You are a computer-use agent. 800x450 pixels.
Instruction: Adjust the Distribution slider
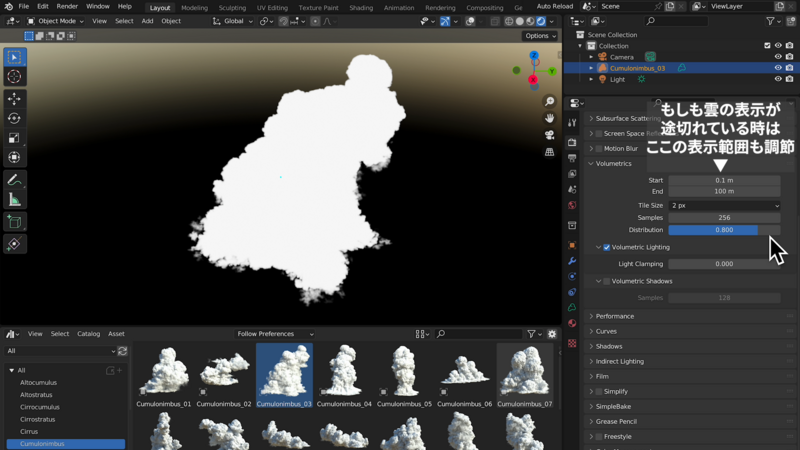pos(724,230)
